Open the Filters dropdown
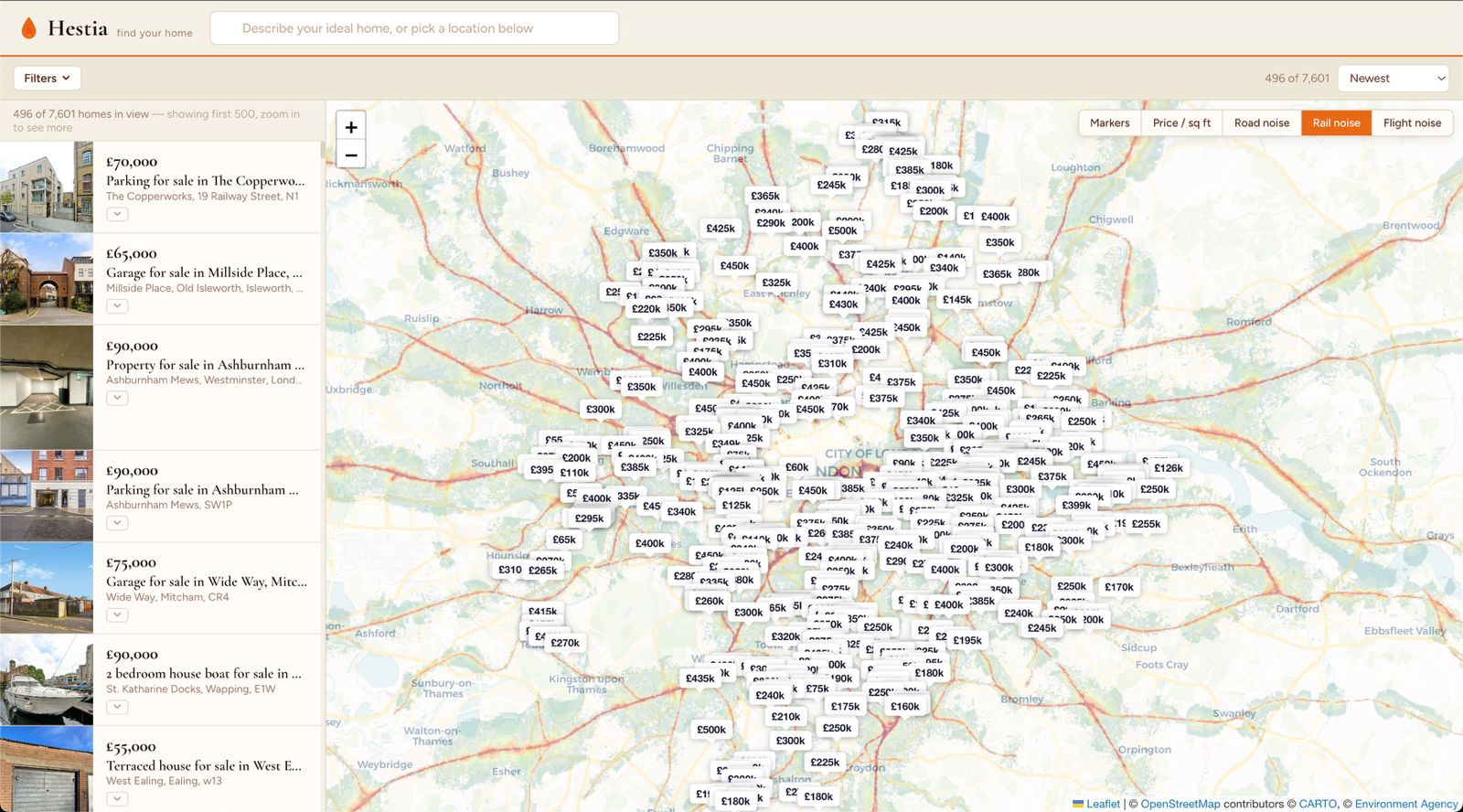1463x812 pixels. pos(47,79)
